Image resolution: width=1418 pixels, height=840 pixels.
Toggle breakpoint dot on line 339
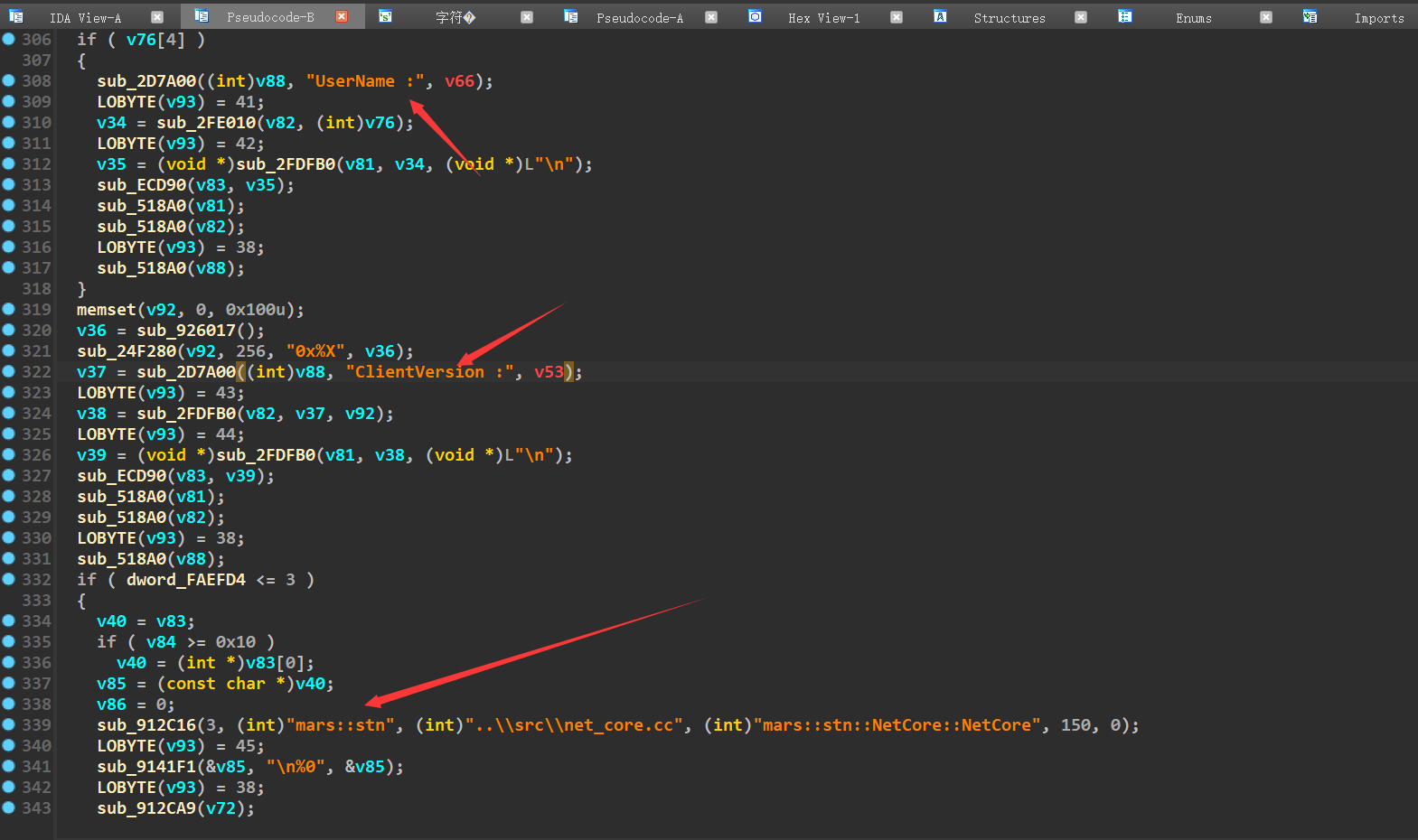[9, 724]
